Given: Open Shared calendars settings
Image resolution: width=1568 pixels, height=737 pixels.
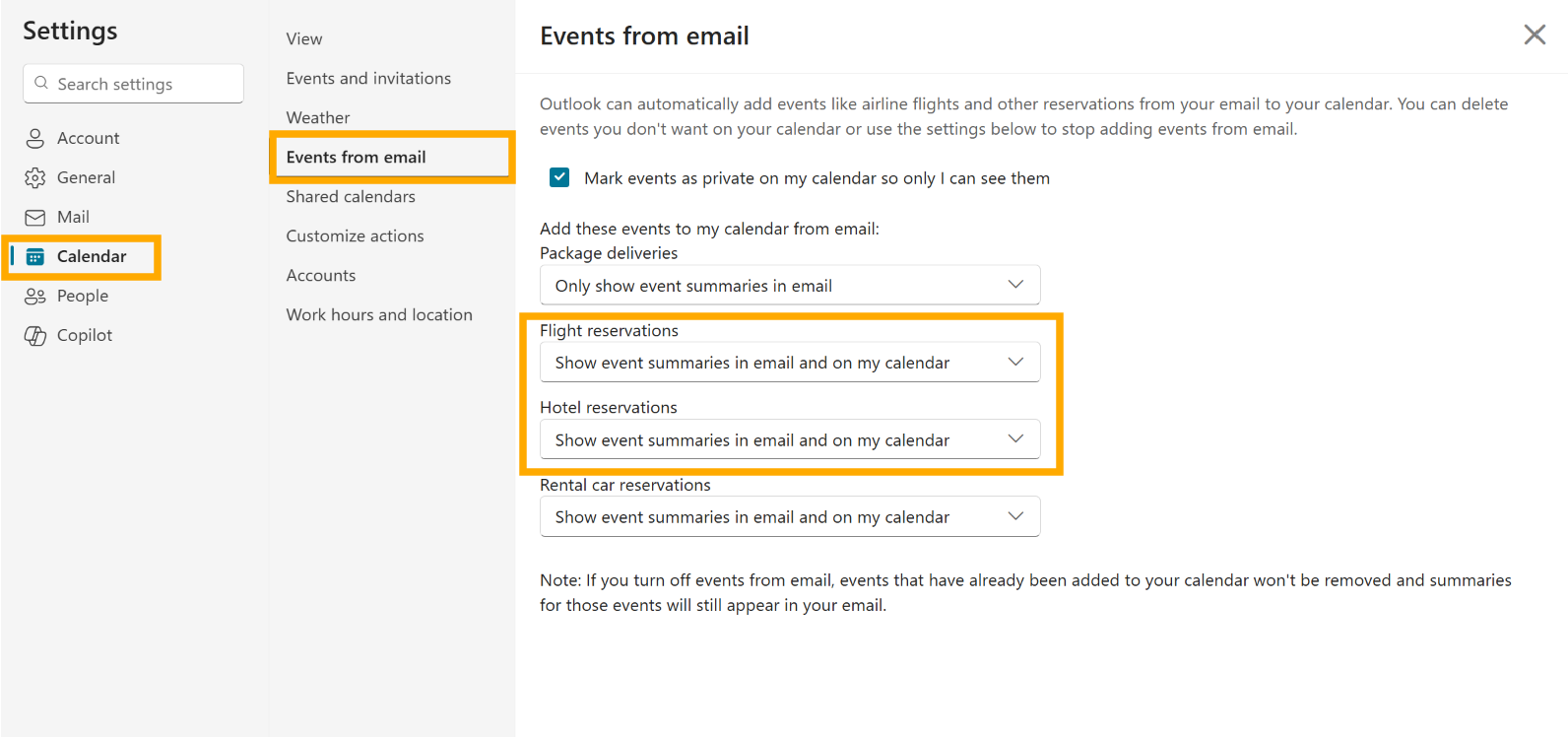Looking at the screenshot, I should (x=351, y=197).
